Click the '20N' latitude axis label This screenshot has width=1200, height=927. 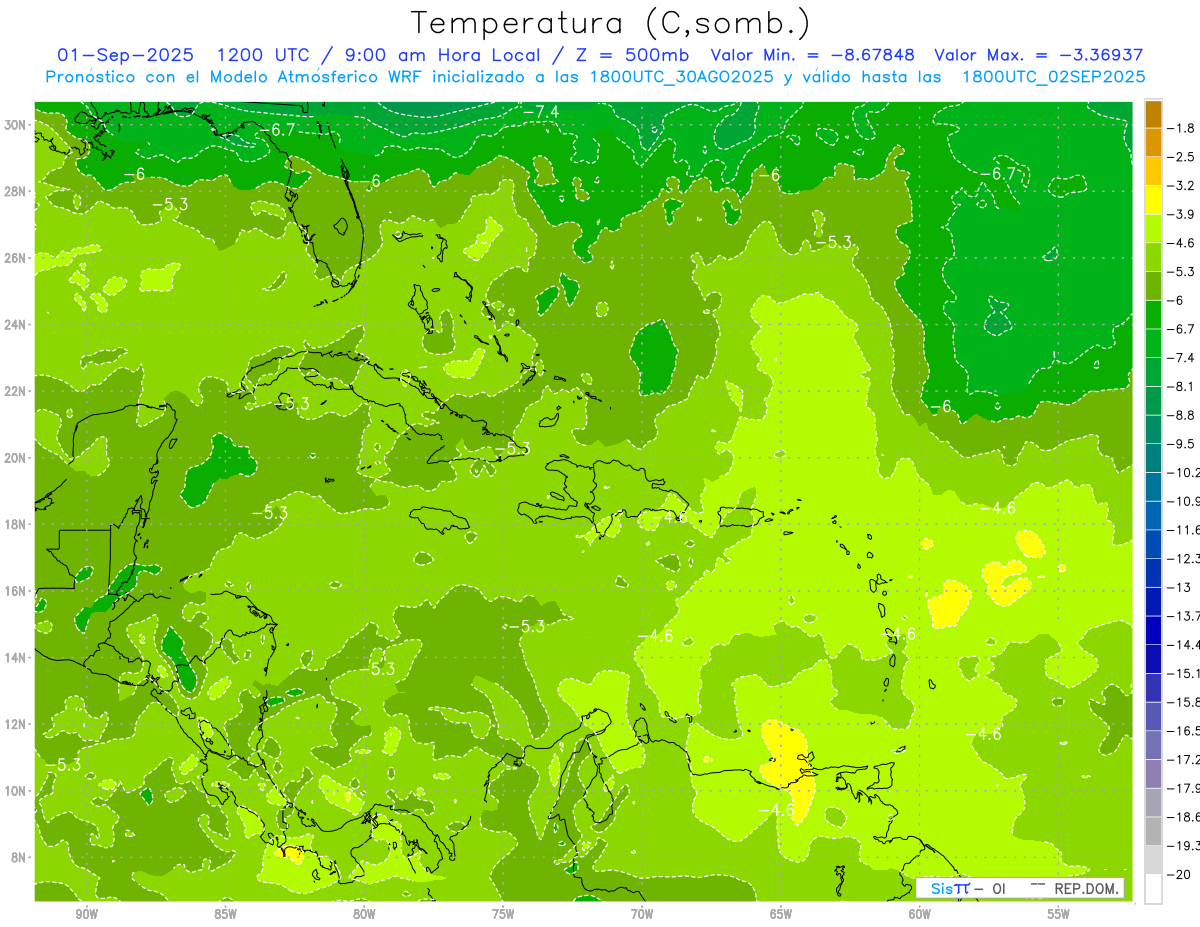coord(17,458)
